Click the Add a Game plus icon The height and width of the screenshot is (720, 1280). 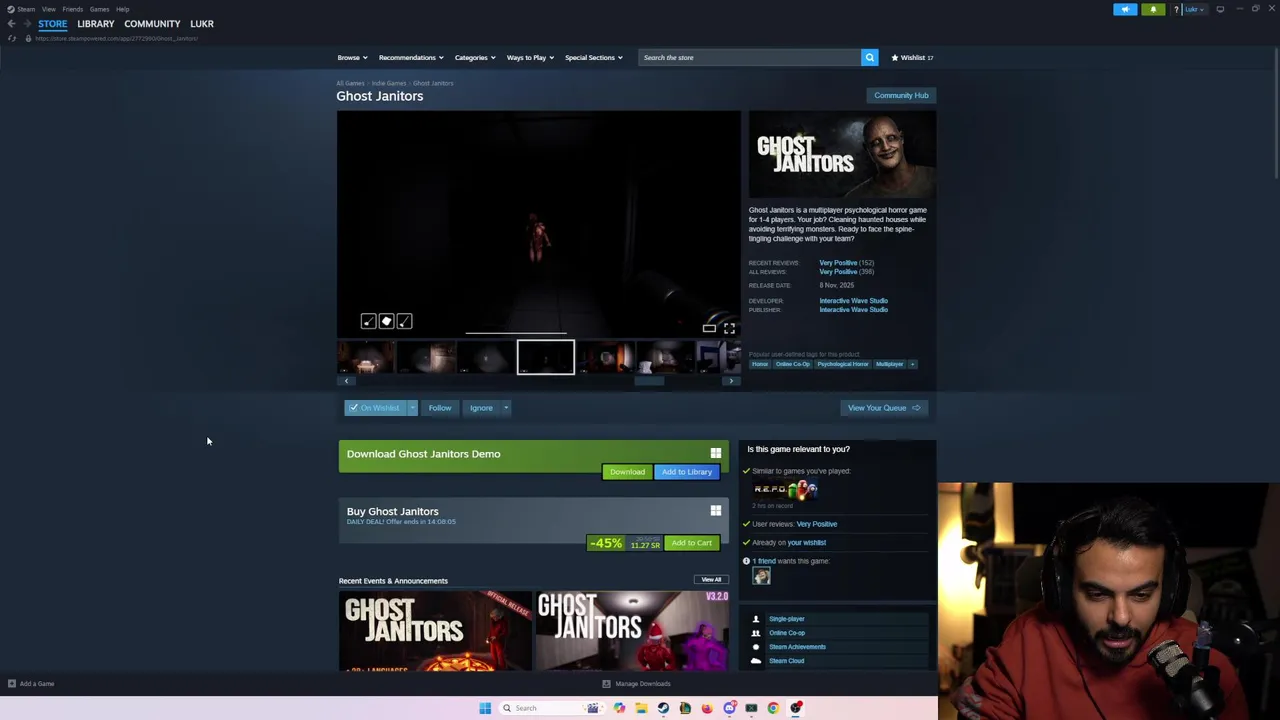(x=12, y=684)
